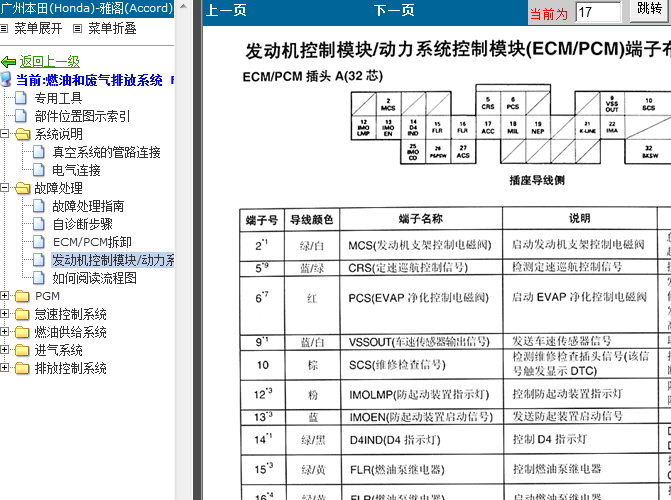Click the folder icon for 故障处理
The width and height of the screenshot is (671, 500).
(23, 188)
